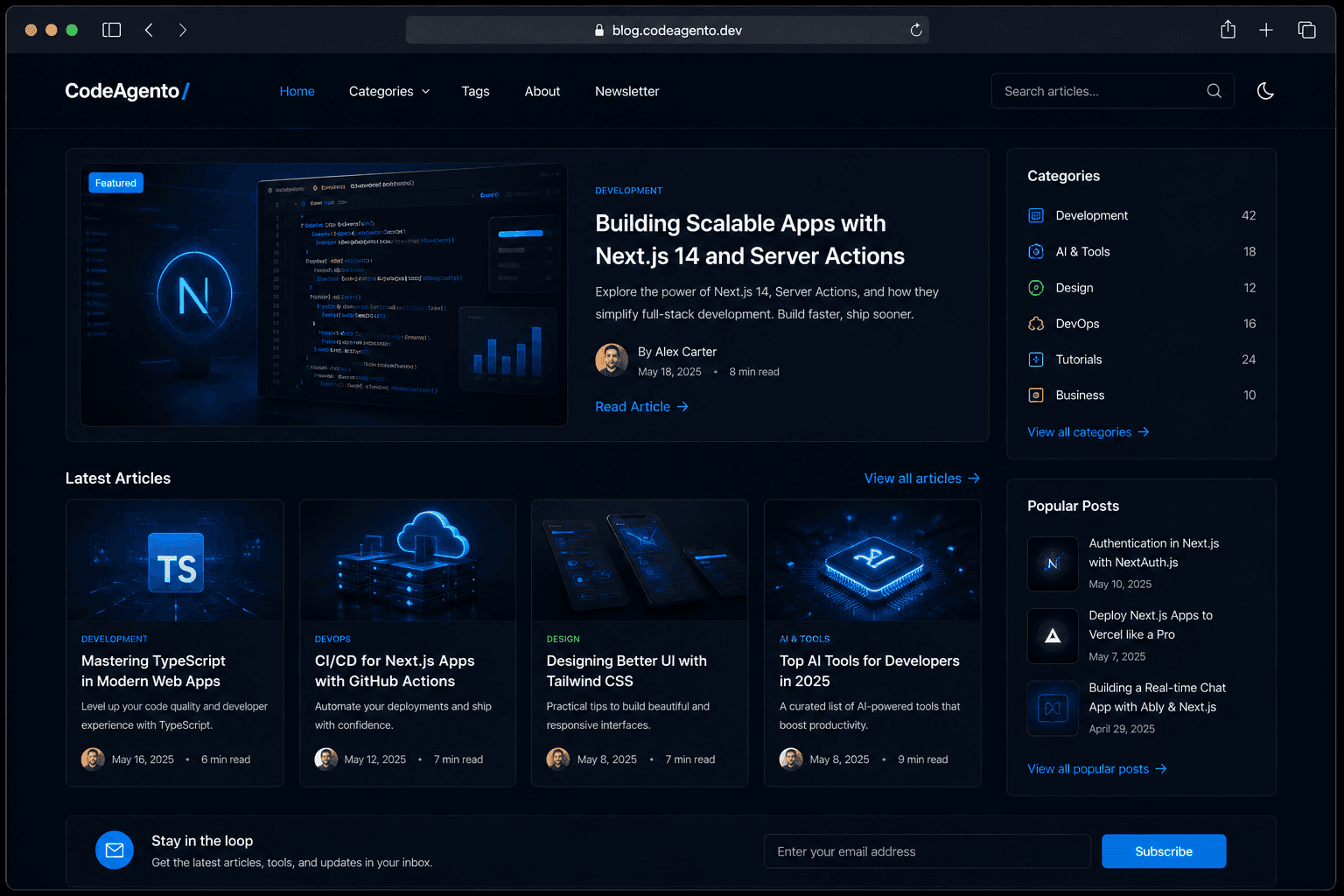Expand the Categories dropdown menu
The image size is (1344, 896).
coord(389,91)
